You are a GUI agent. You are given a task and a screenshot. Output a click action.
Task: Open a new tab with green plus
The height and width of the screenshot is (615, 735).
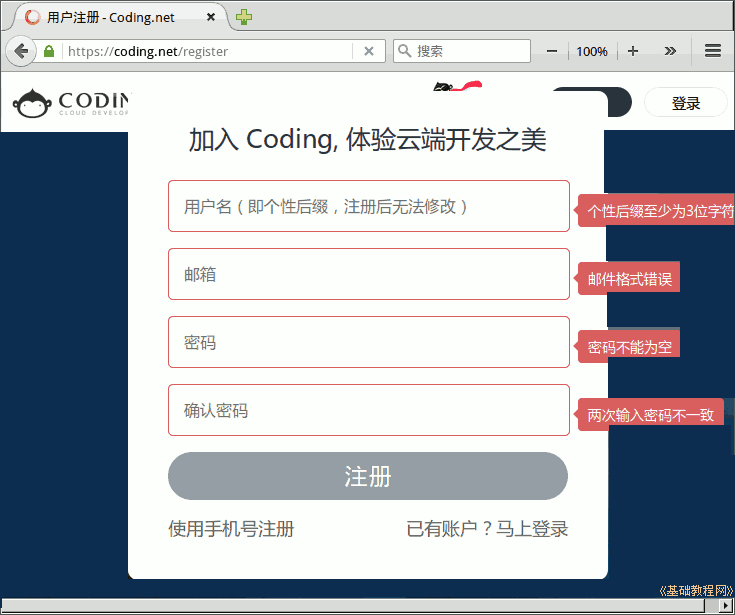244,17
